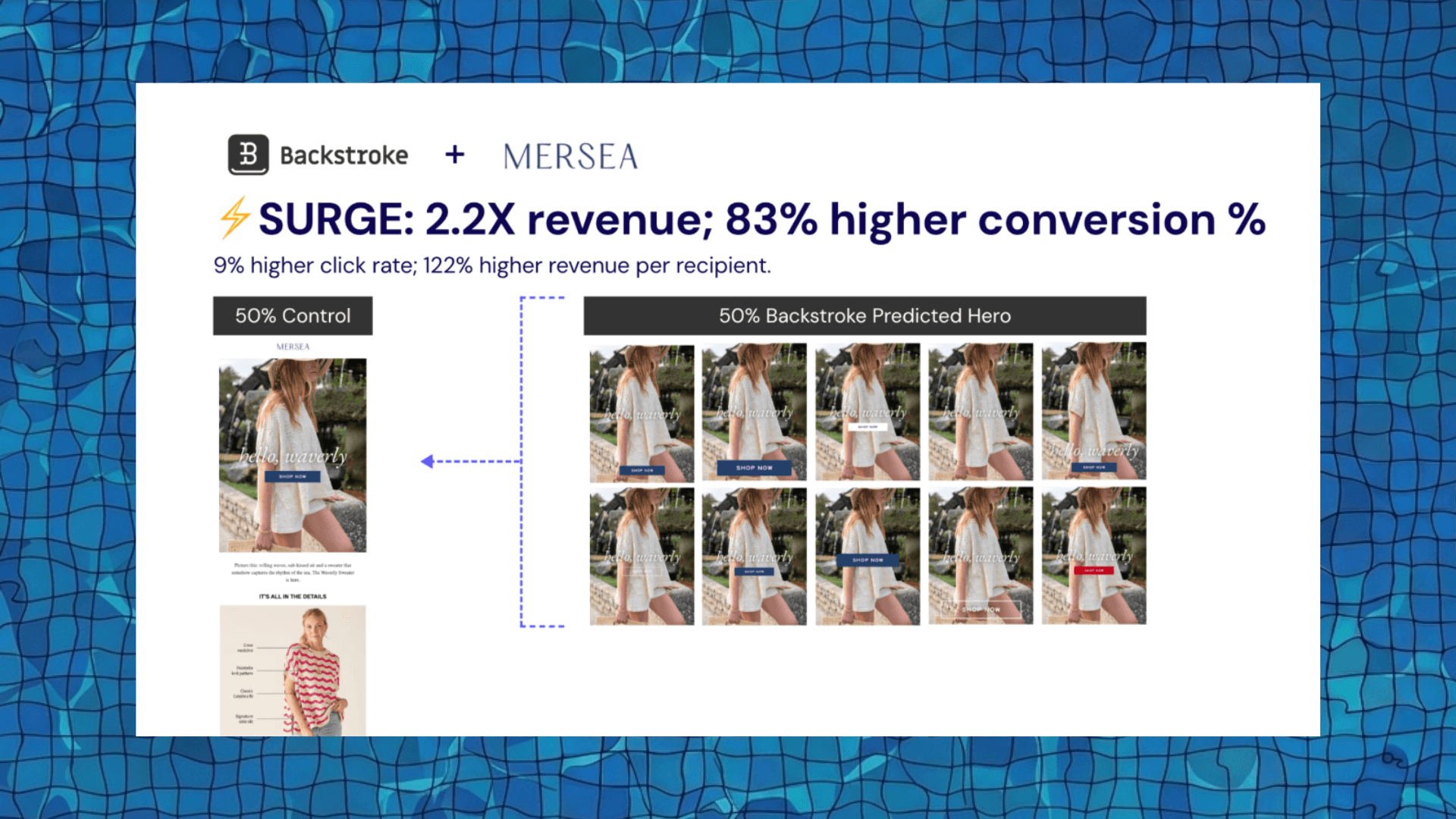The width and height of the screenshot is (1456, 819).
Task: Click the '9% higher click rate' subheading
Action: [x=492, y=265]
